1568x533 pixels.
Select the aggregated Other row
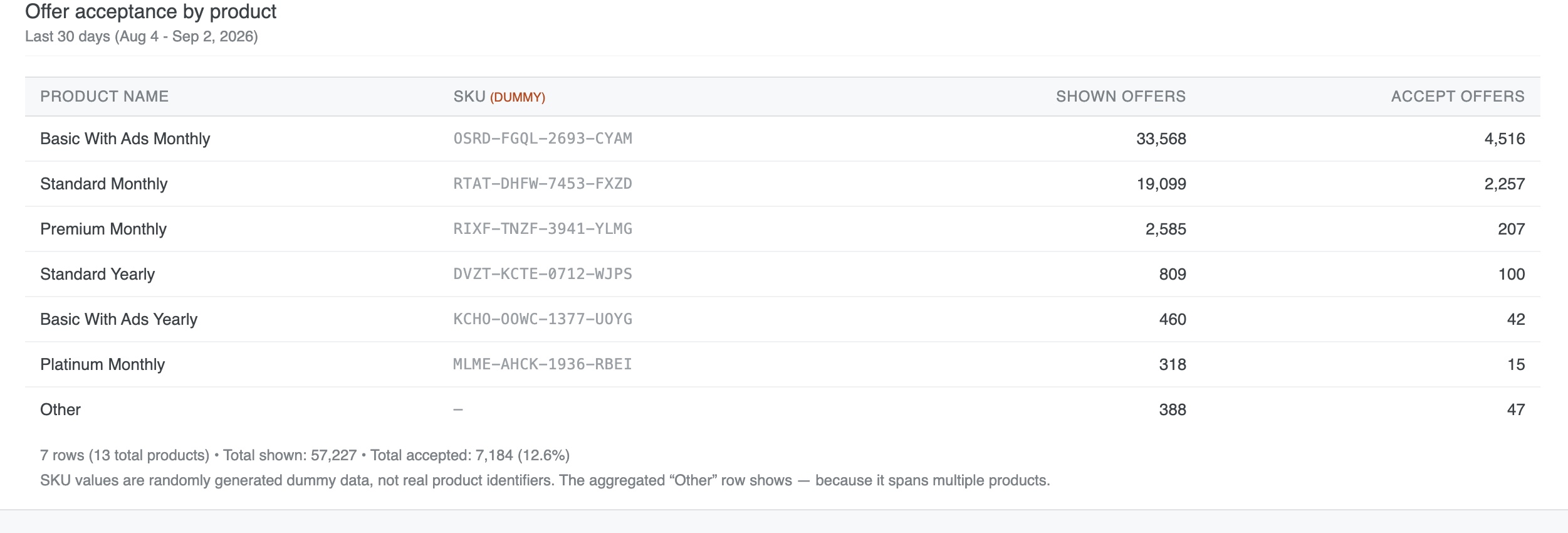[782, 409]
